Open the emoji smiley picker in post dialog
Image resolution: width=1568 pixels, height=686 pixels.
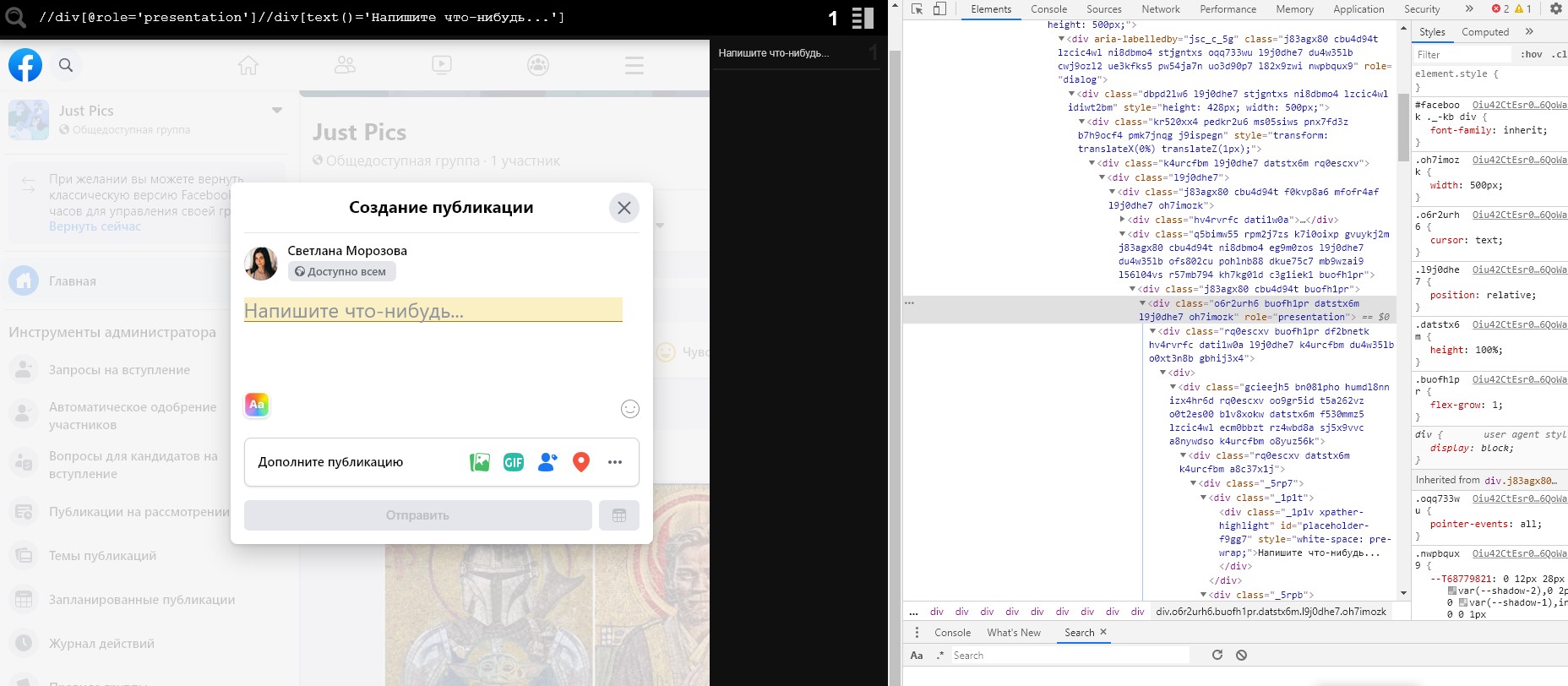pos(630,409)
